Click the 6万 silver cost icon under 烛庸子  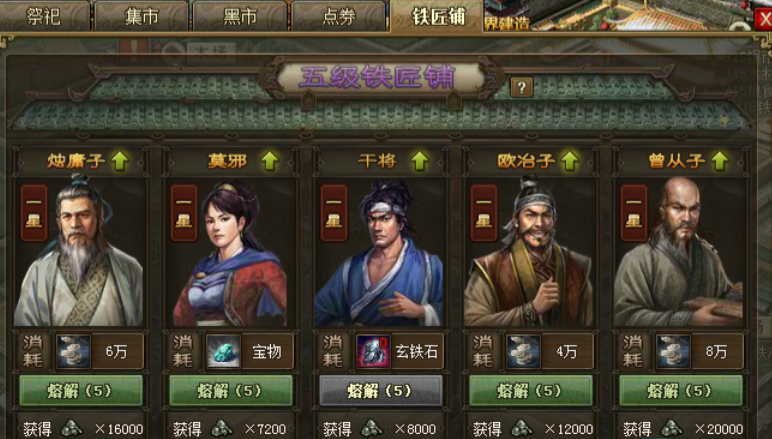[x=73, y=351]
